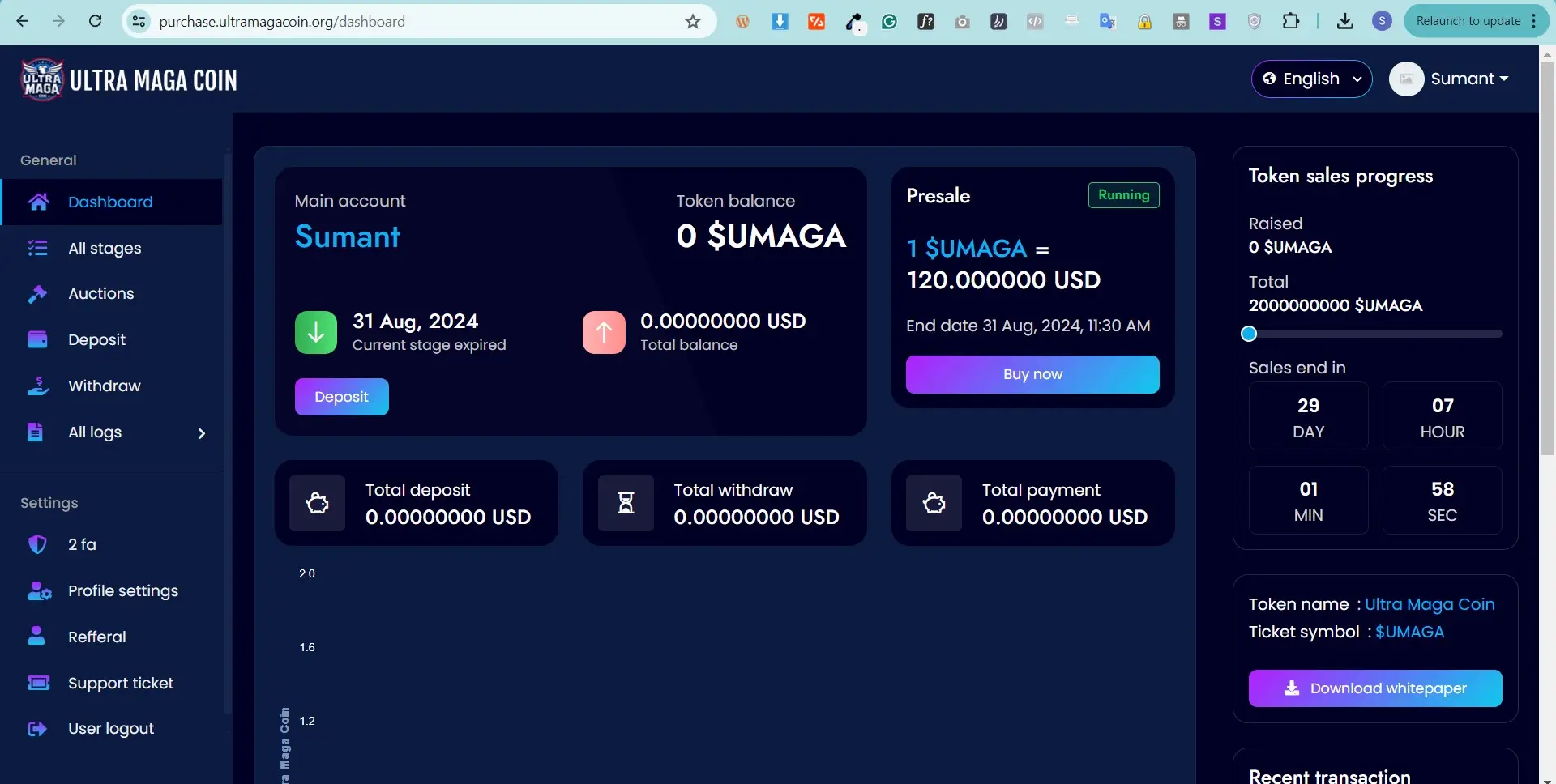Open the Auctions page from sidebar

click(x=101, y=294)
